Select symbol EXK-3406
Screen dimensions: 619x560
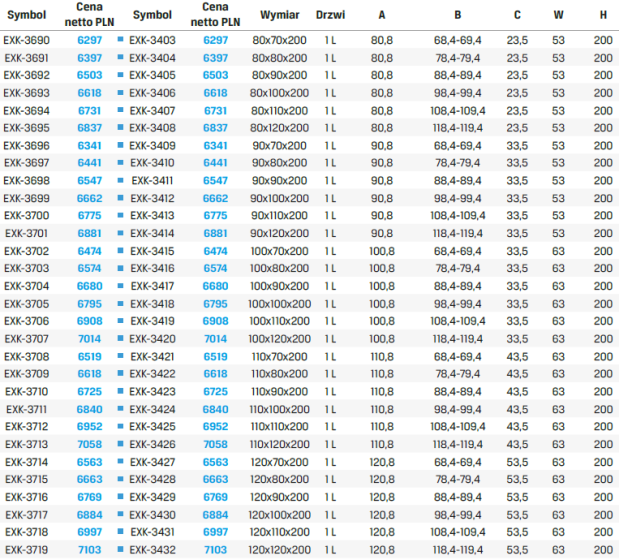[152, 93]
